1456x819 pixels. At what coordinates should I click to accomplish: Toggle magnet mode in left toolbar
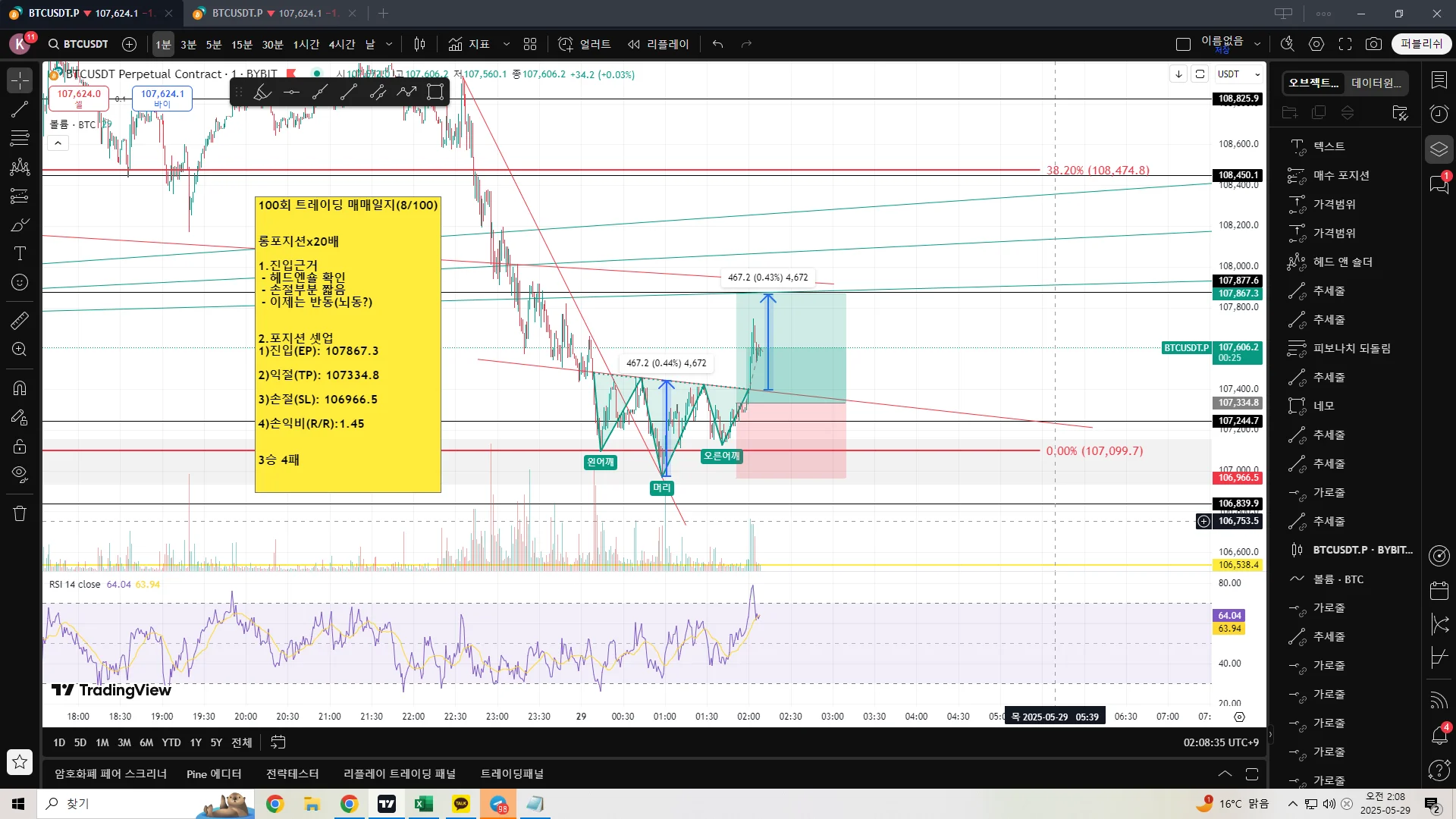[20, 388]
